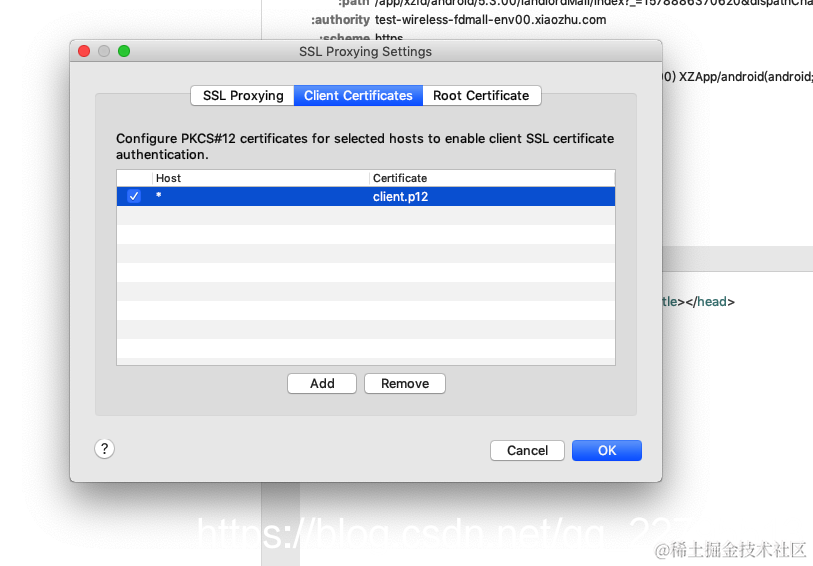Click XZApp/android user-agent text in background window
Viewport: 813px width, 566px height.
coord(746,77)
